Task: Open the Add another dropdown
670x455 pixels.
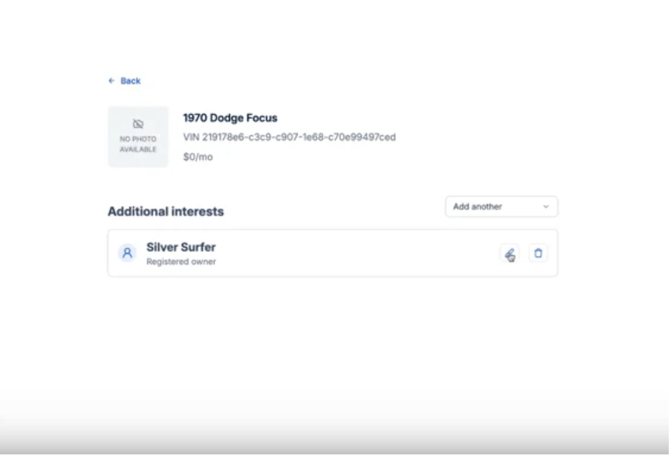Action: click(x=501, y=207)
